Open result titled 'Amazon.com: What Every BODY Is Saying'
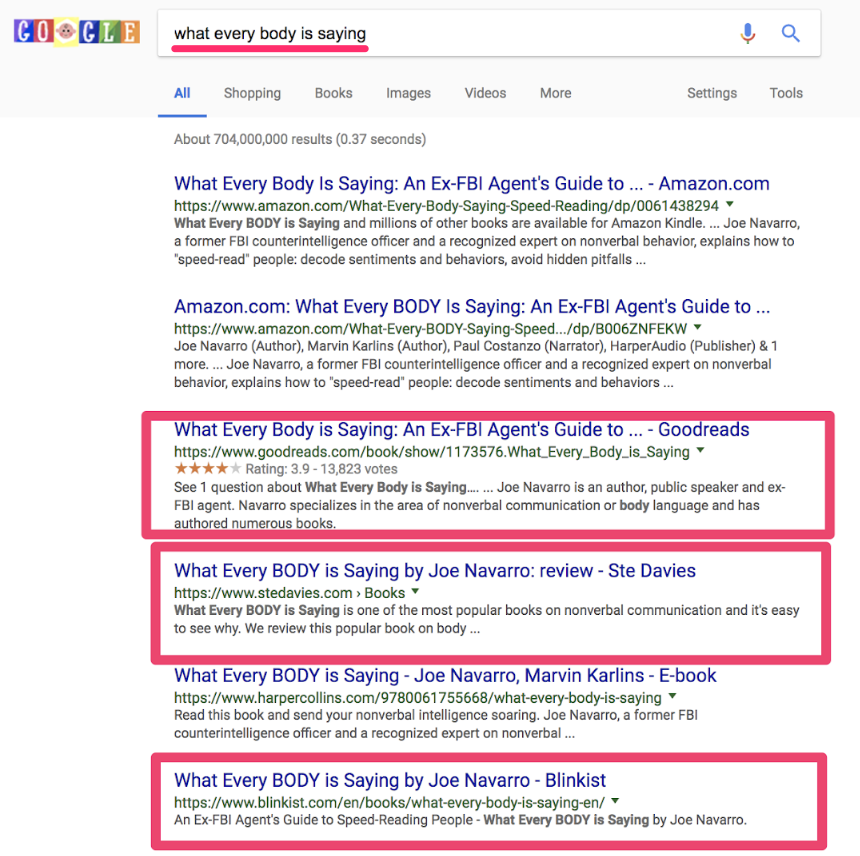The height and width of the screenshot is (856, 860). tap(472, 307)
